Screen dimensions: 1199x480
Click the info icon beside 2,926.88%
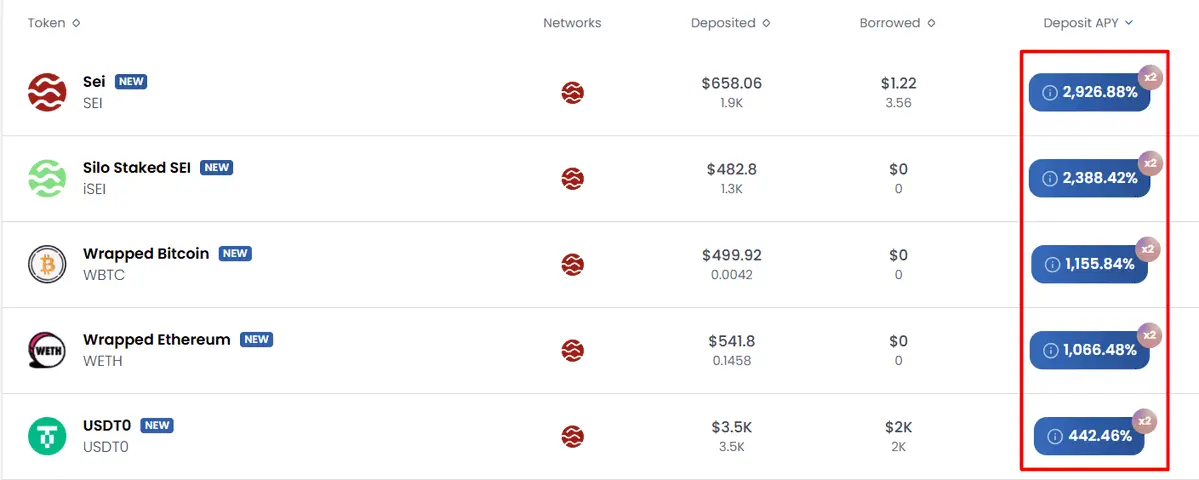point(1050,92)
